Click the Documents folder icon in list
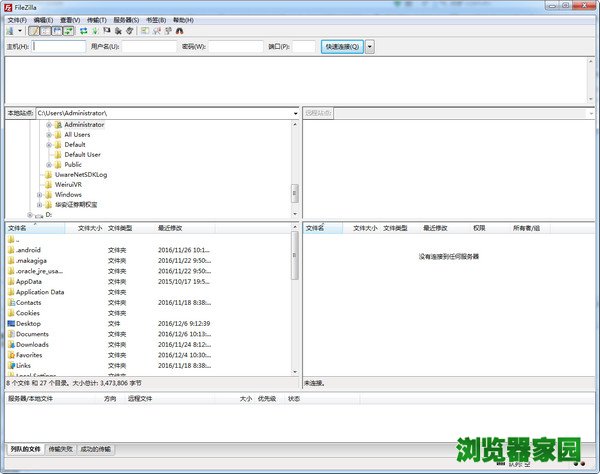This screenshot has width=600, height=474. pos(11,334)
